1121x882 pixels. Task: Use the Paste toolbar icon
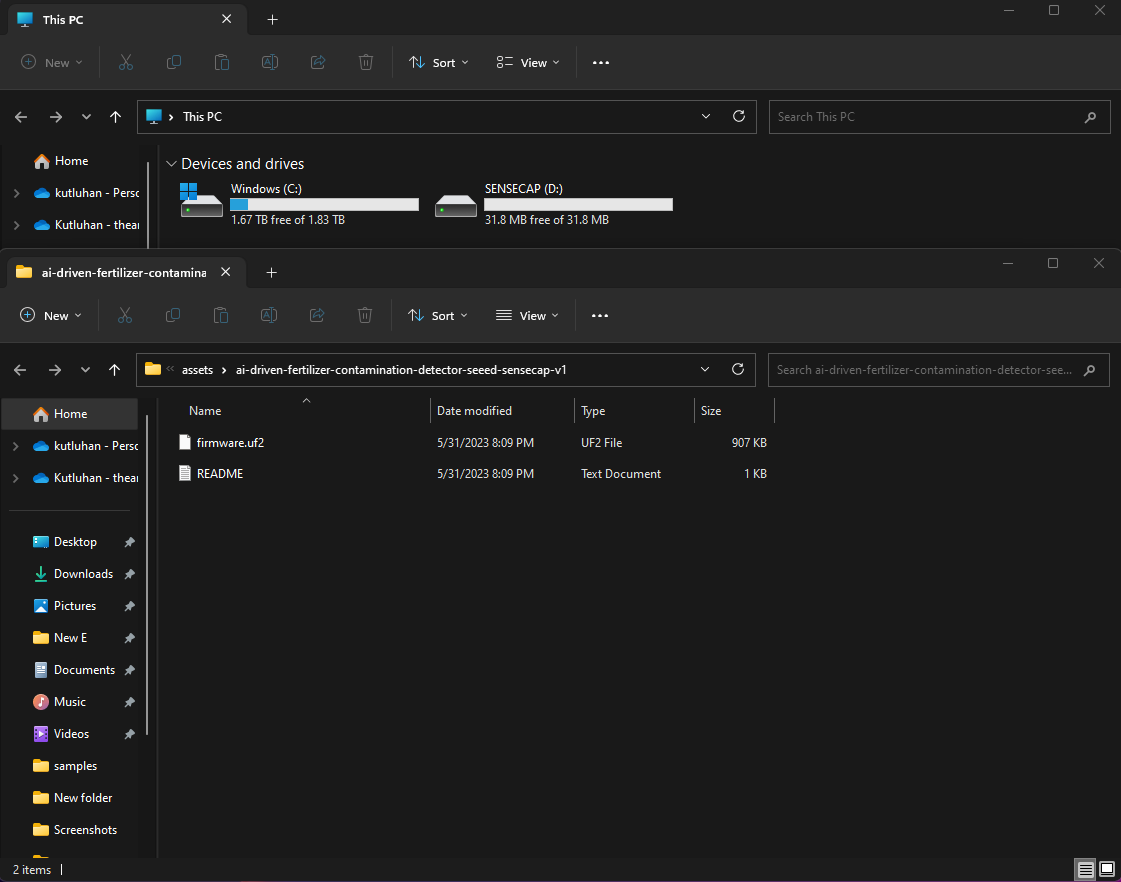[220, 315]
